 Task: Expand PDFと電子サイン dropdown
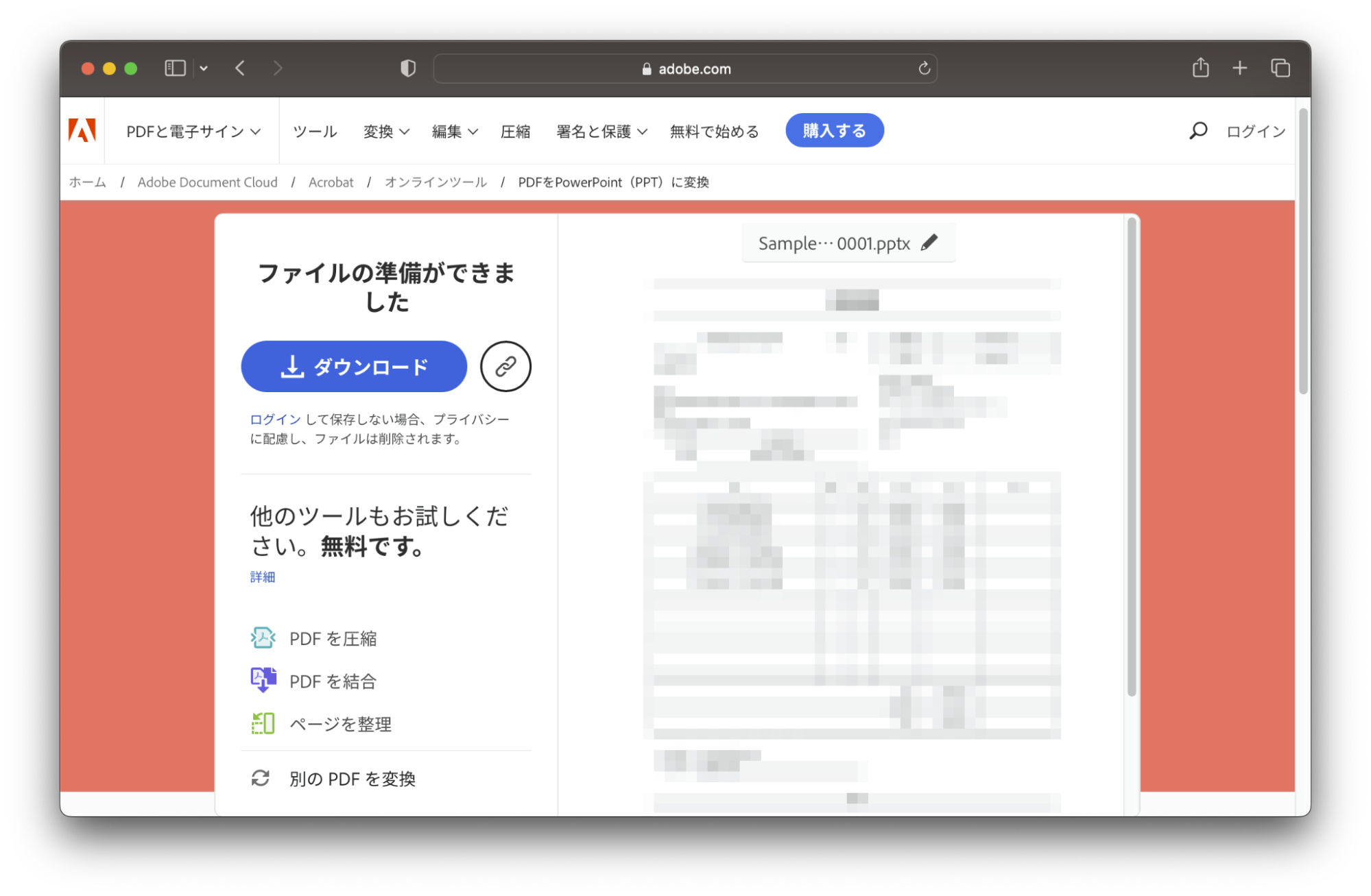pos(193,131)
